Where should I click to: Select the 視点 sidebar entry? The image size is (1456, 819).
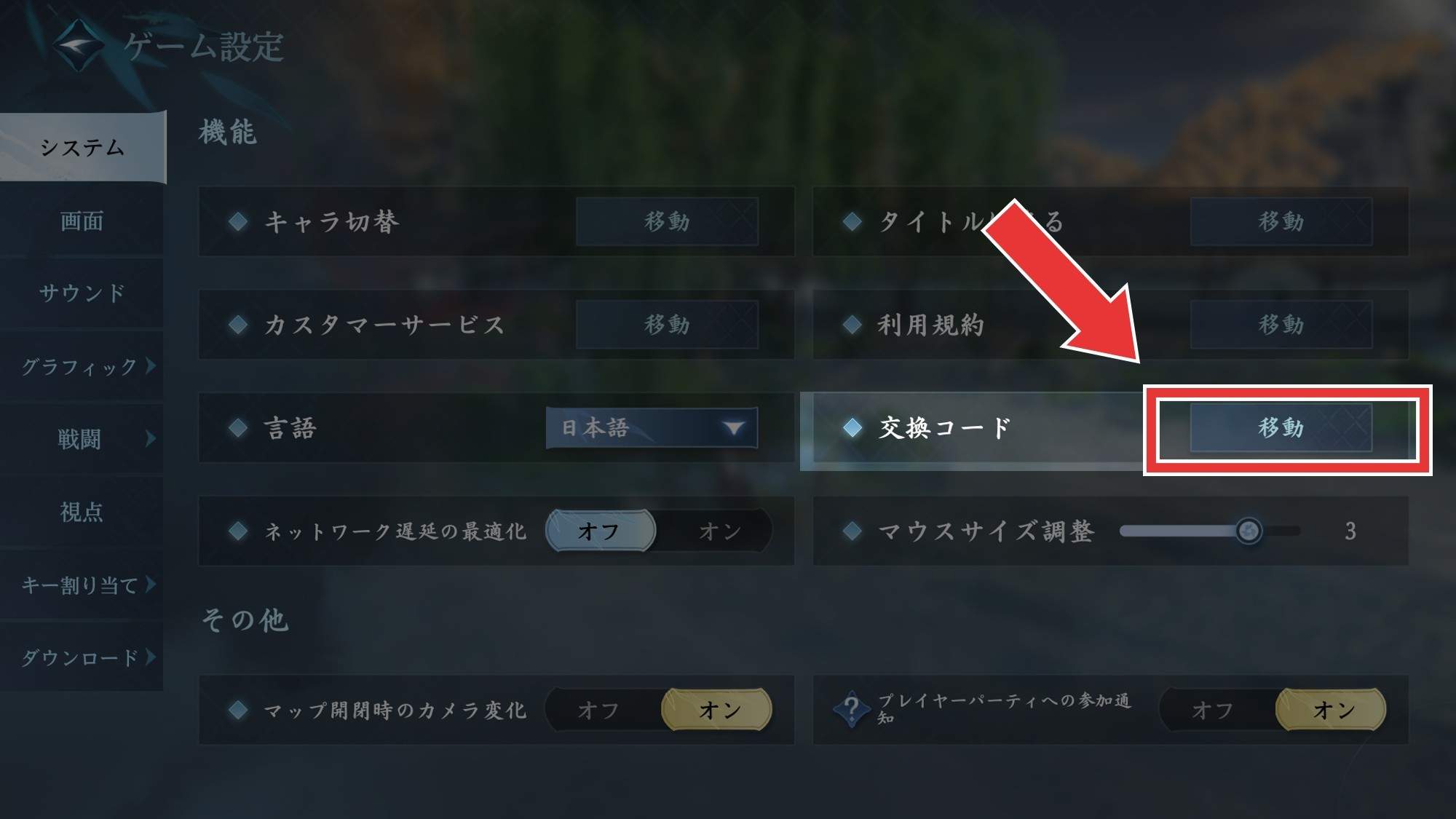[x=82, y=512]
